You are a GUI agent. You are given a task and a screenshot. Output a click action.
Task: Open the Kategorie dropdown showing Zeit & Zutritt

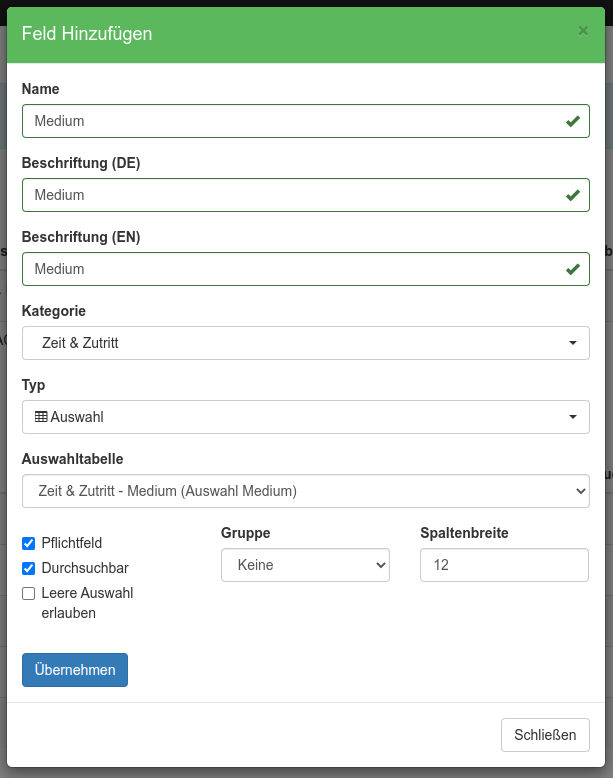tap(305, 343)
